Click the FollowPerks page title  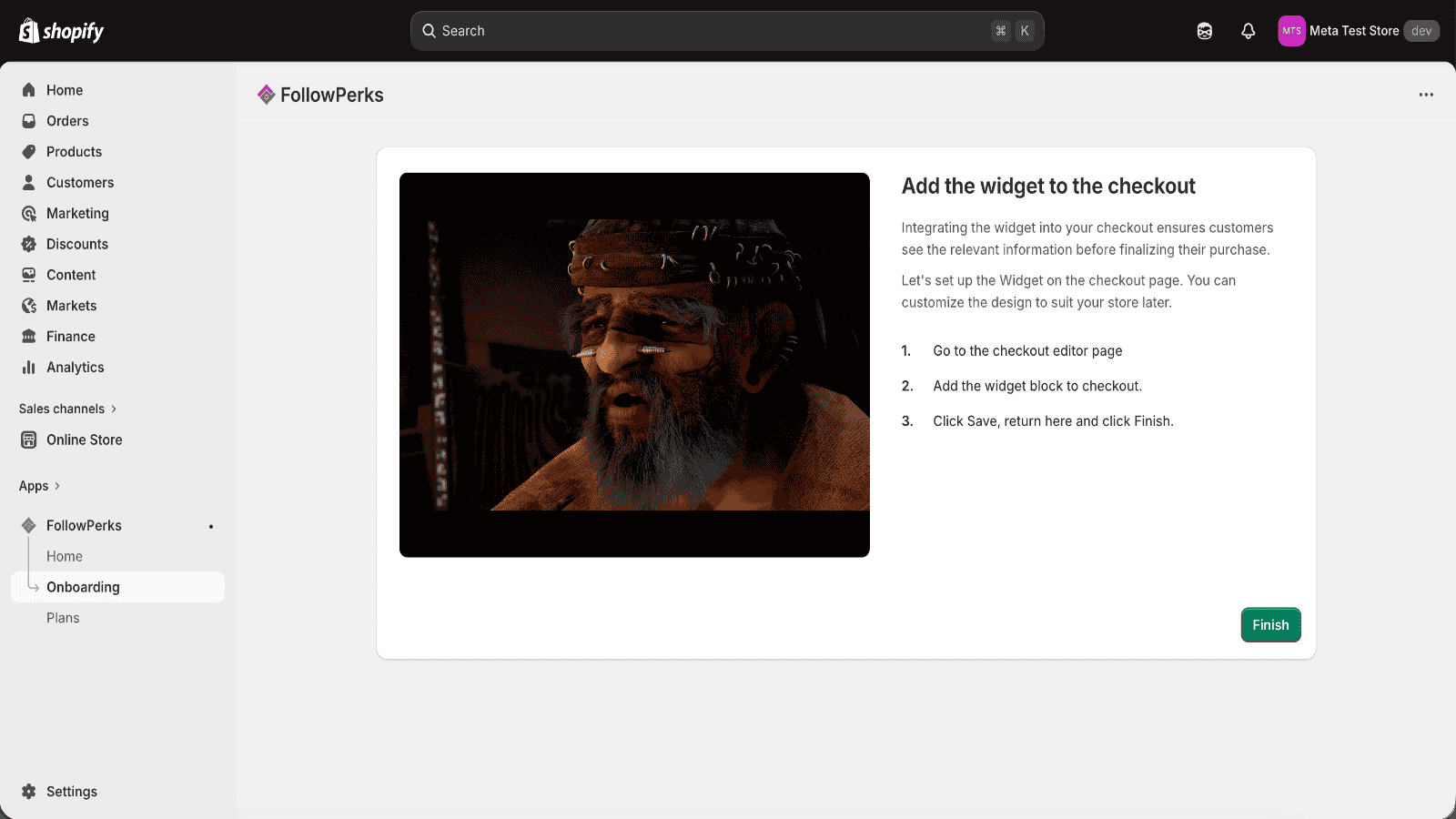click(332, 95)
